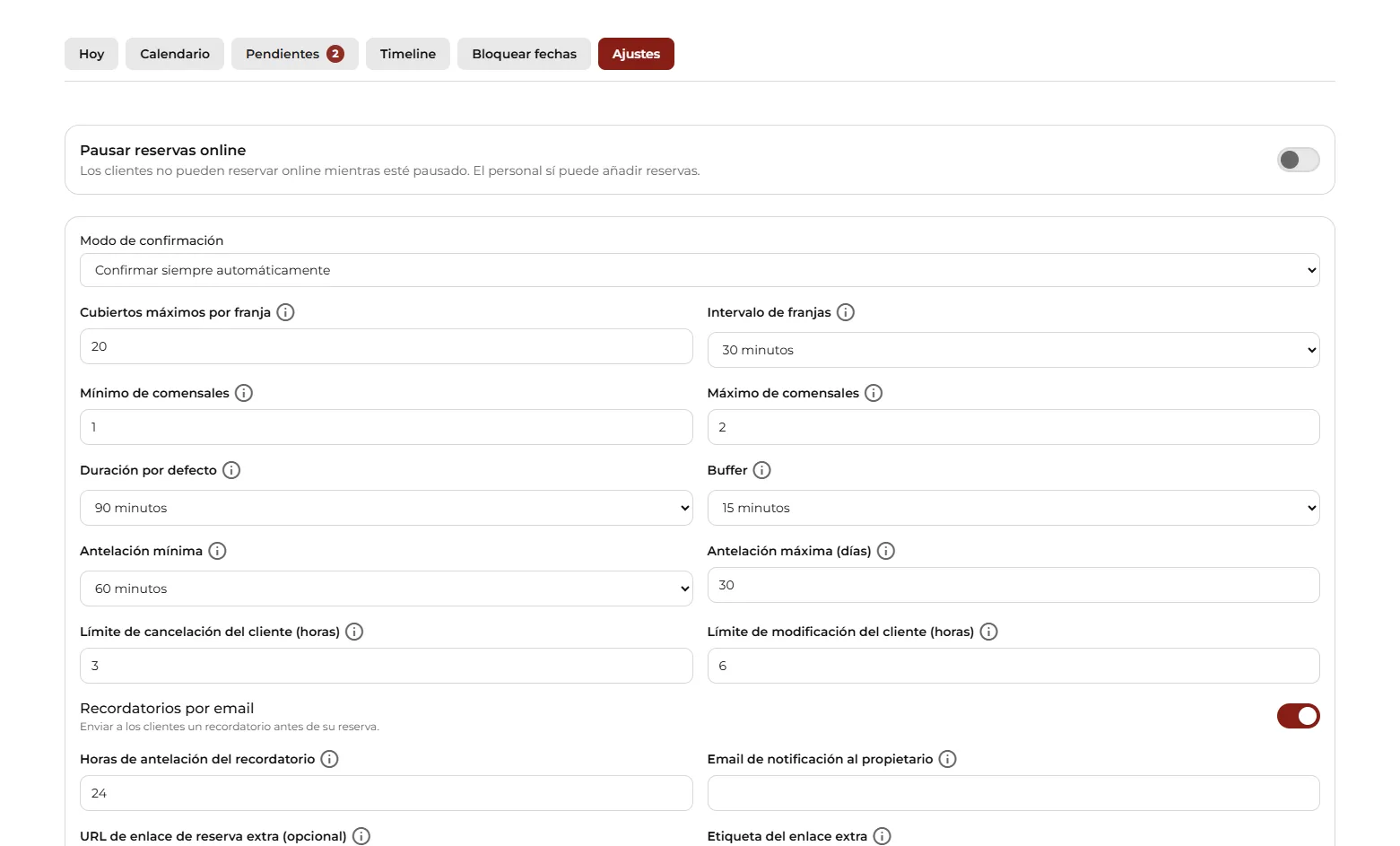Screen dimensions: 1400x846
Task: Show help for URL de enlace de reserva extra
Action: tap(361, 836)
